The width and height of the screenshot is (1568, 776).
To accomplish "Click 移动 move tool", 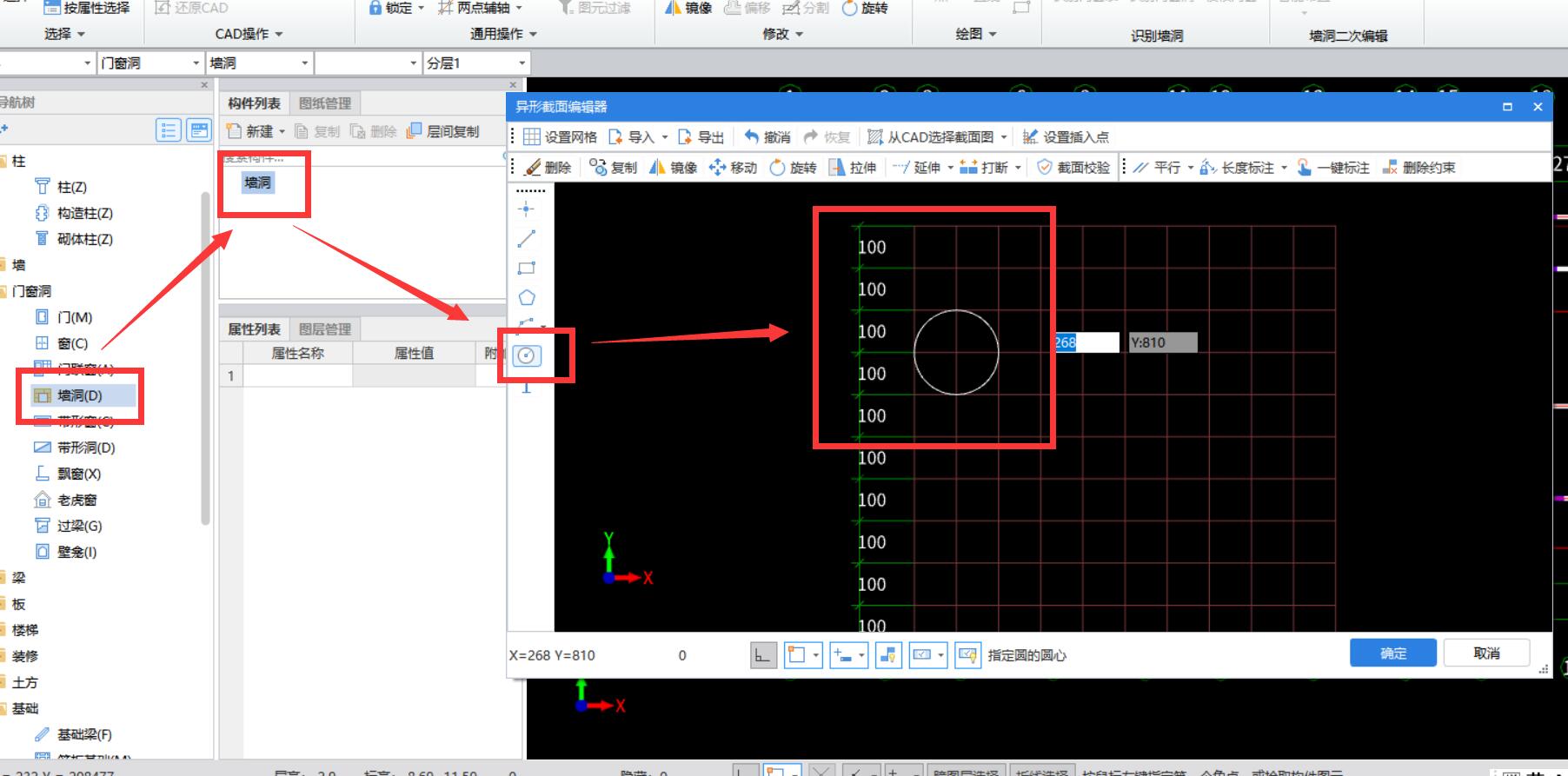I will (733, 167).
